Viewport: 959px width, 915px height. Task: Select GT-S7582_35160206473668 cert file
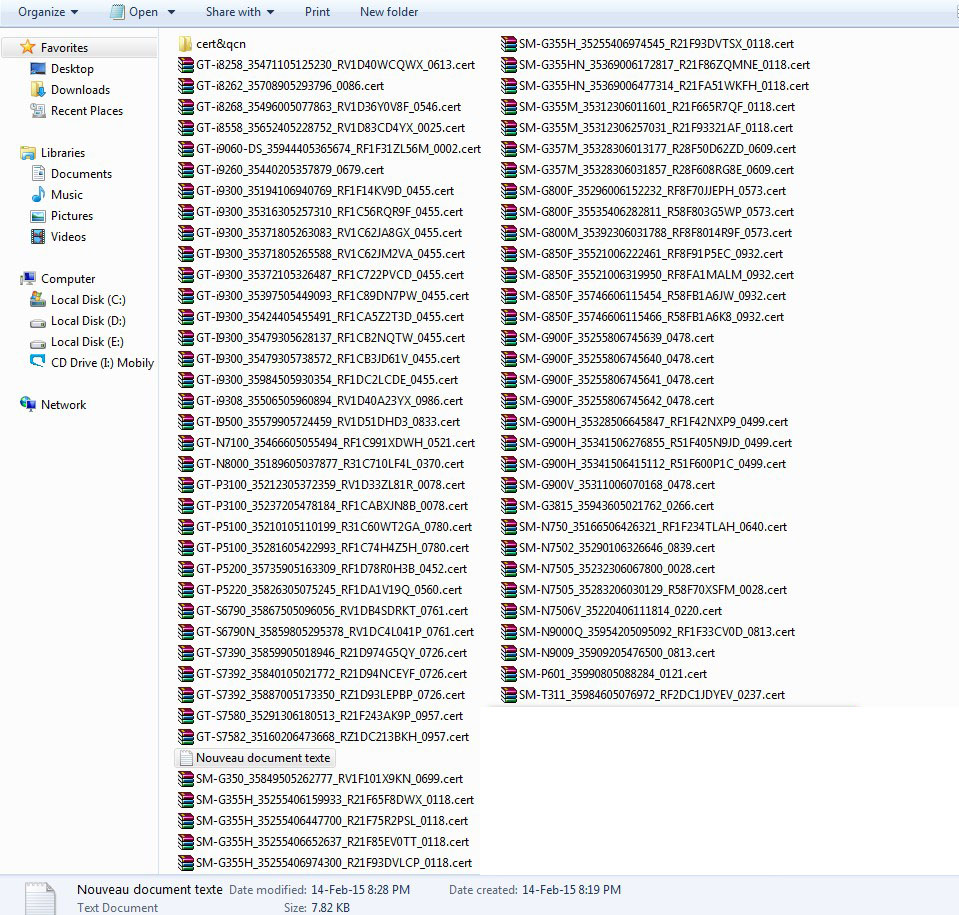coord(323,736)
